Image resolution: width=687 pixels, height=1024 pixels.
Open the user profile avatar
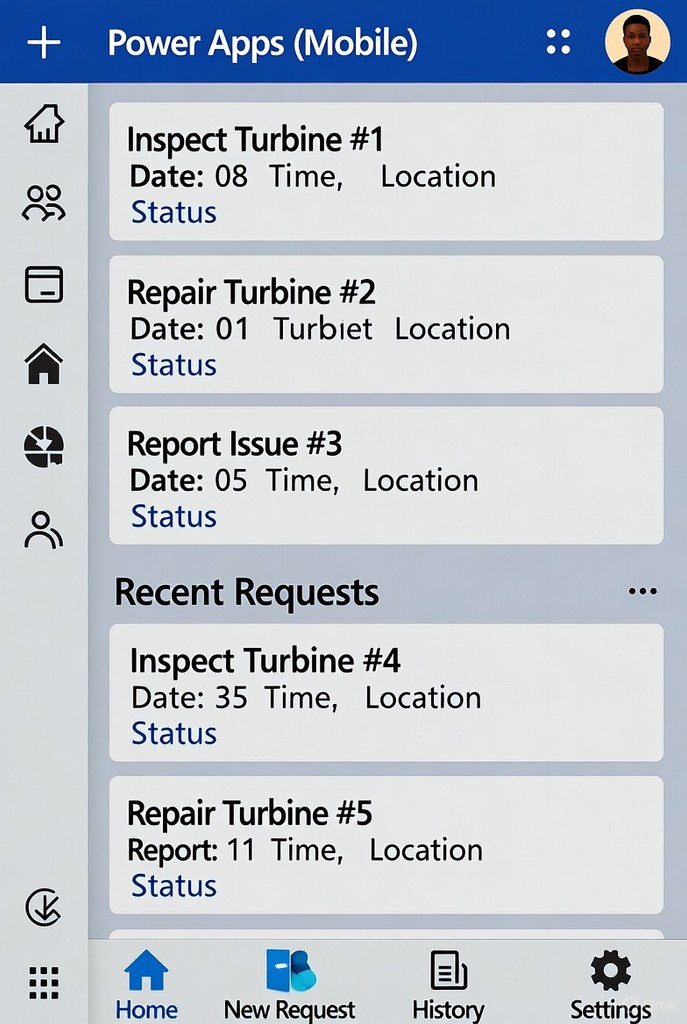pyautogui.click(x=637, y=41)
